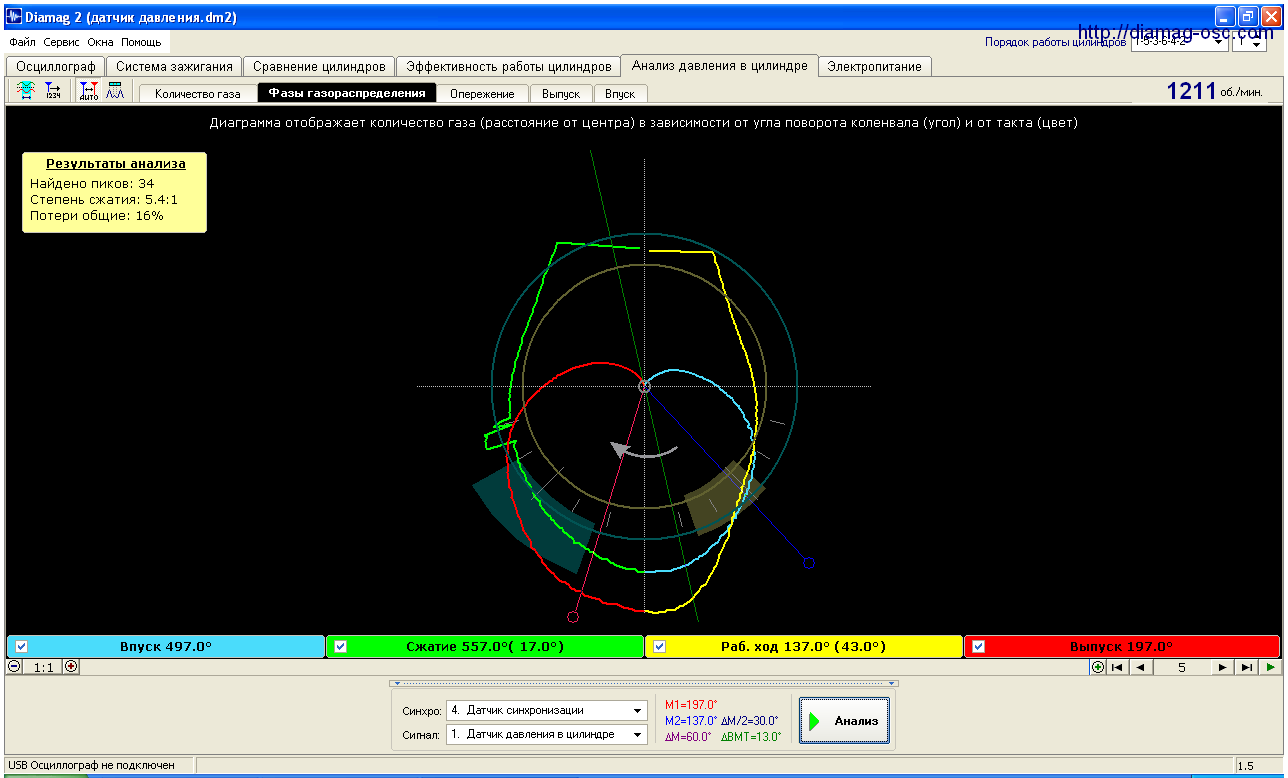Viewport: 1288px width, 778px height.
Task: Click the red zoom in plus icon
Action: pyautogui.click(x=71, y=666)
